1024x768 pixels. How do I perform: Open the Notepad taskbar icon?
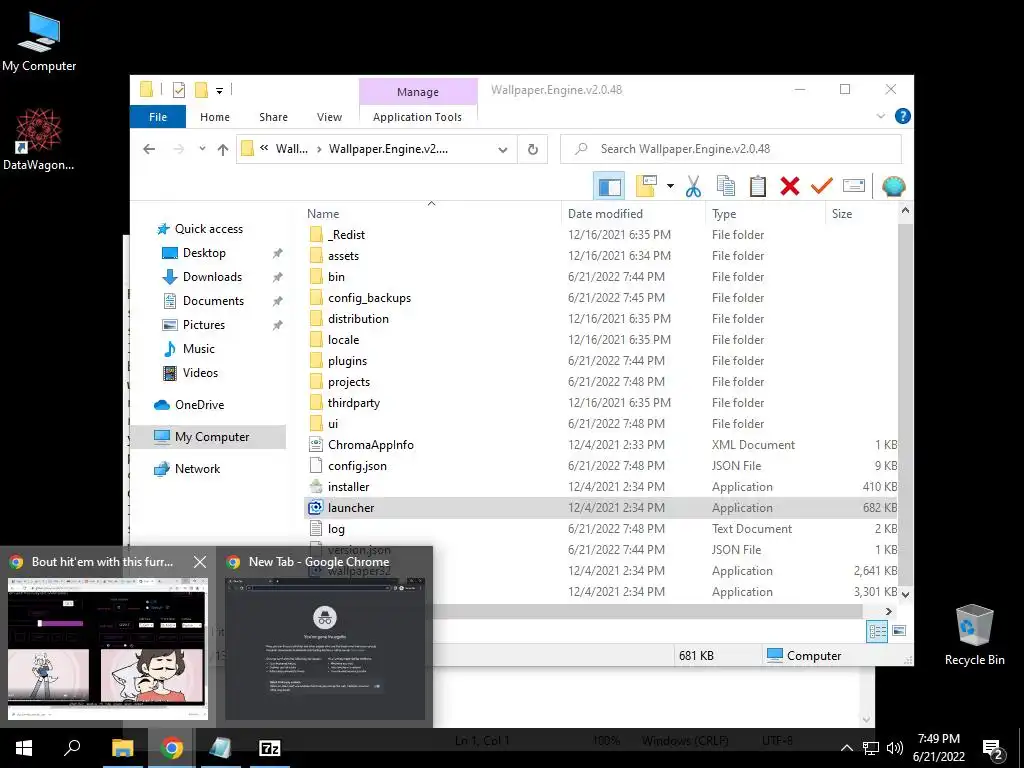coord(220,748)
